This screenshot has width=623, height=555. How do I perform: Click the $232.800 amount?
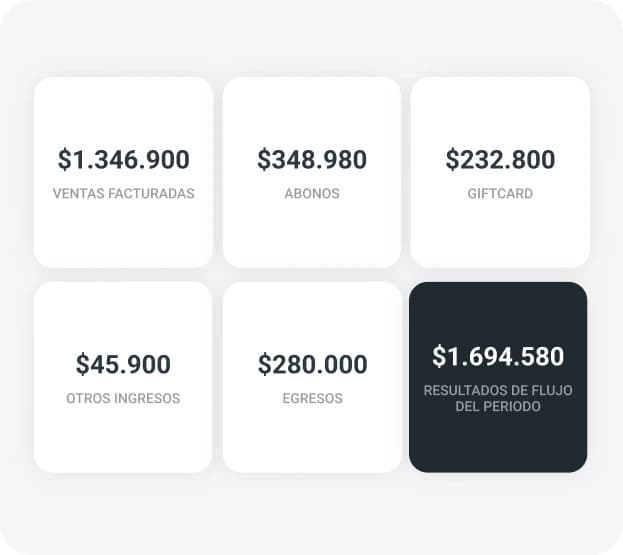pos(500,160)
